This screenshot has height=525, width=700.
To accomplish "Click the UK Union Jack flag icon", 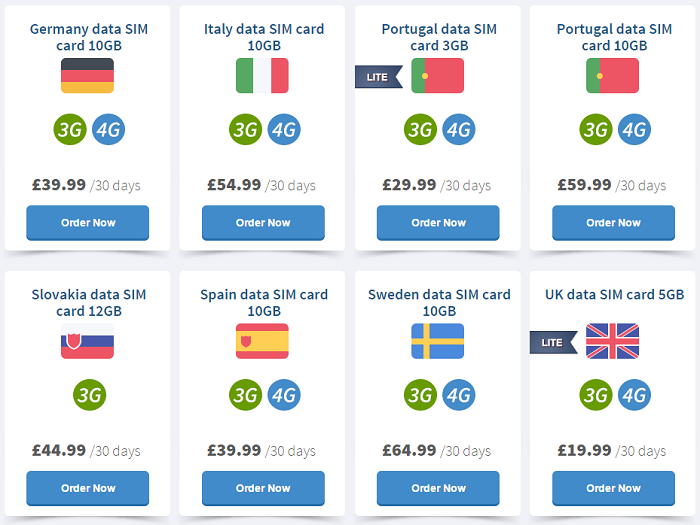I will 612,341.
